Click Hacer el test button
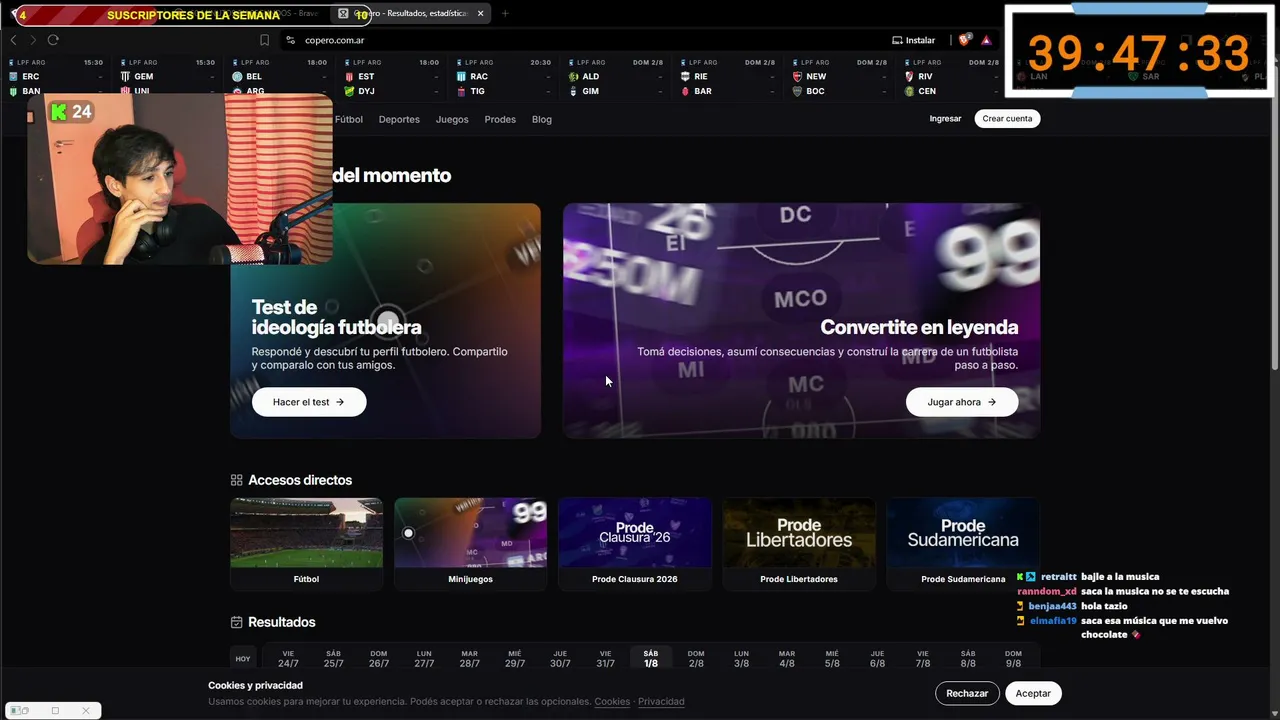 coord(309,402)
